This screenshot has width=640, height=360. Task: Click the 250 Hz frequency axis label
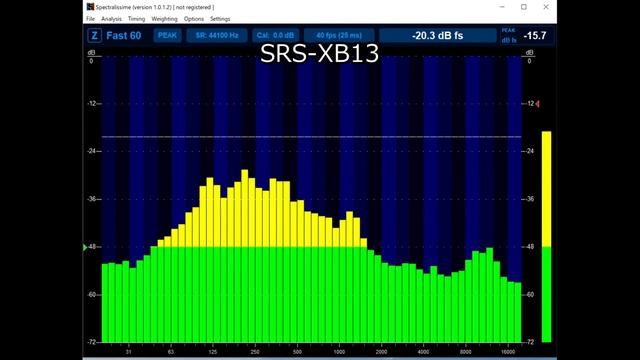255,352
